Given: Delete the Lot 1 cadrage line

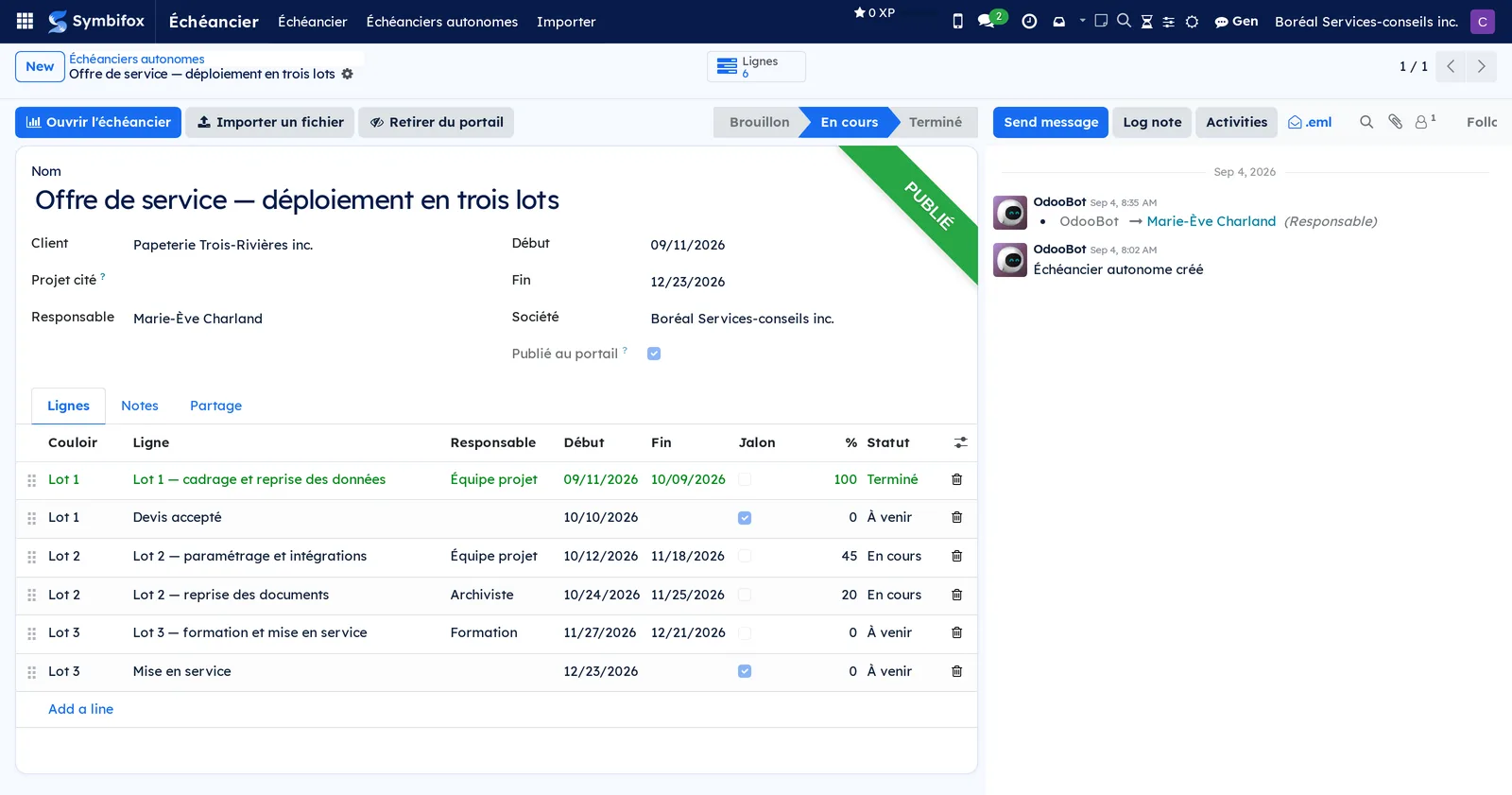Looking at the screenshot, I should [956, 479].
